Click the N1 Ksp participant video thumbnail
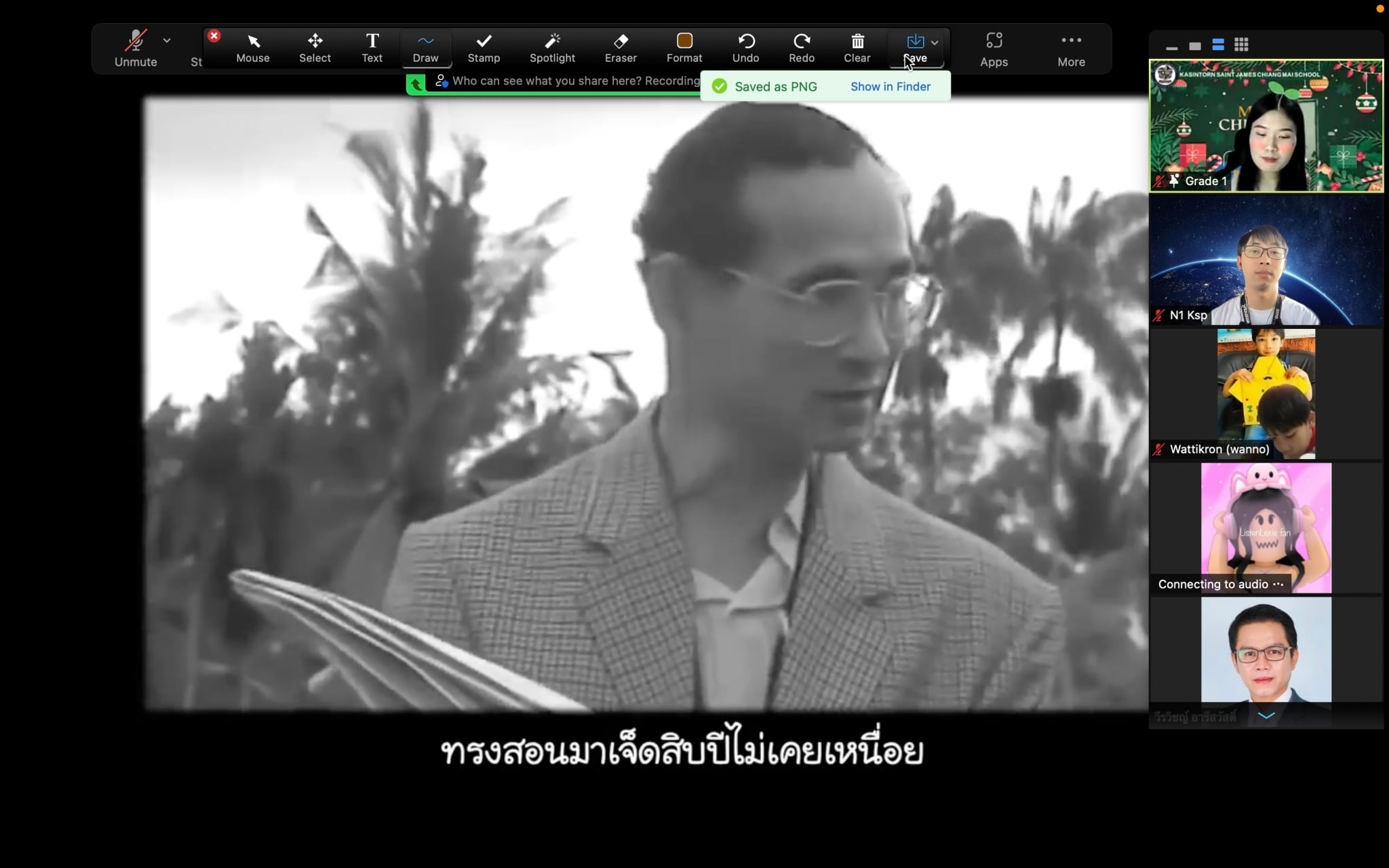The width and height of the screenshot is (1389, 868). tap(1266, 260)
